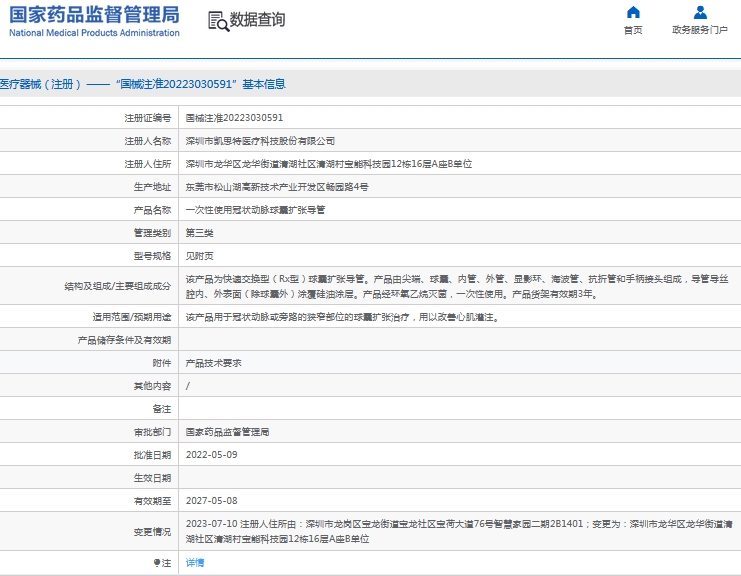Click the 变更情况 label
741x576 pixels.
coord(152,532)
